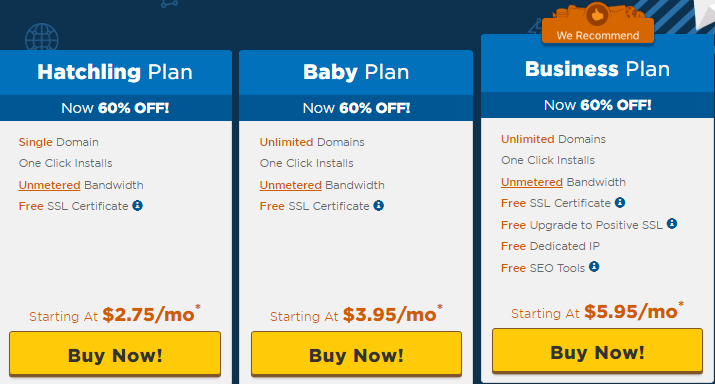Viewport: 715px width, 384px height.
Task: Open Unmetered link in Baby Plan
Action: pyautogui.click(x=290, y=185)
